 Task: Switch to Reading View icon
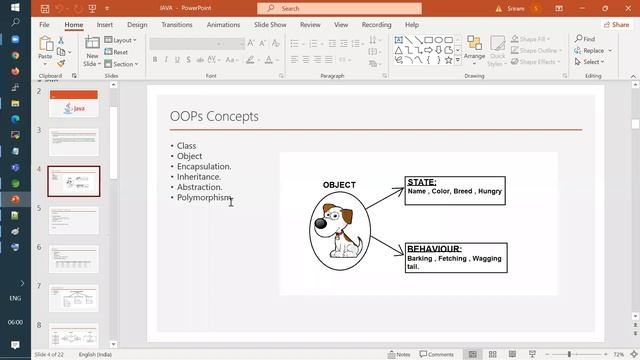click(512, 354)
